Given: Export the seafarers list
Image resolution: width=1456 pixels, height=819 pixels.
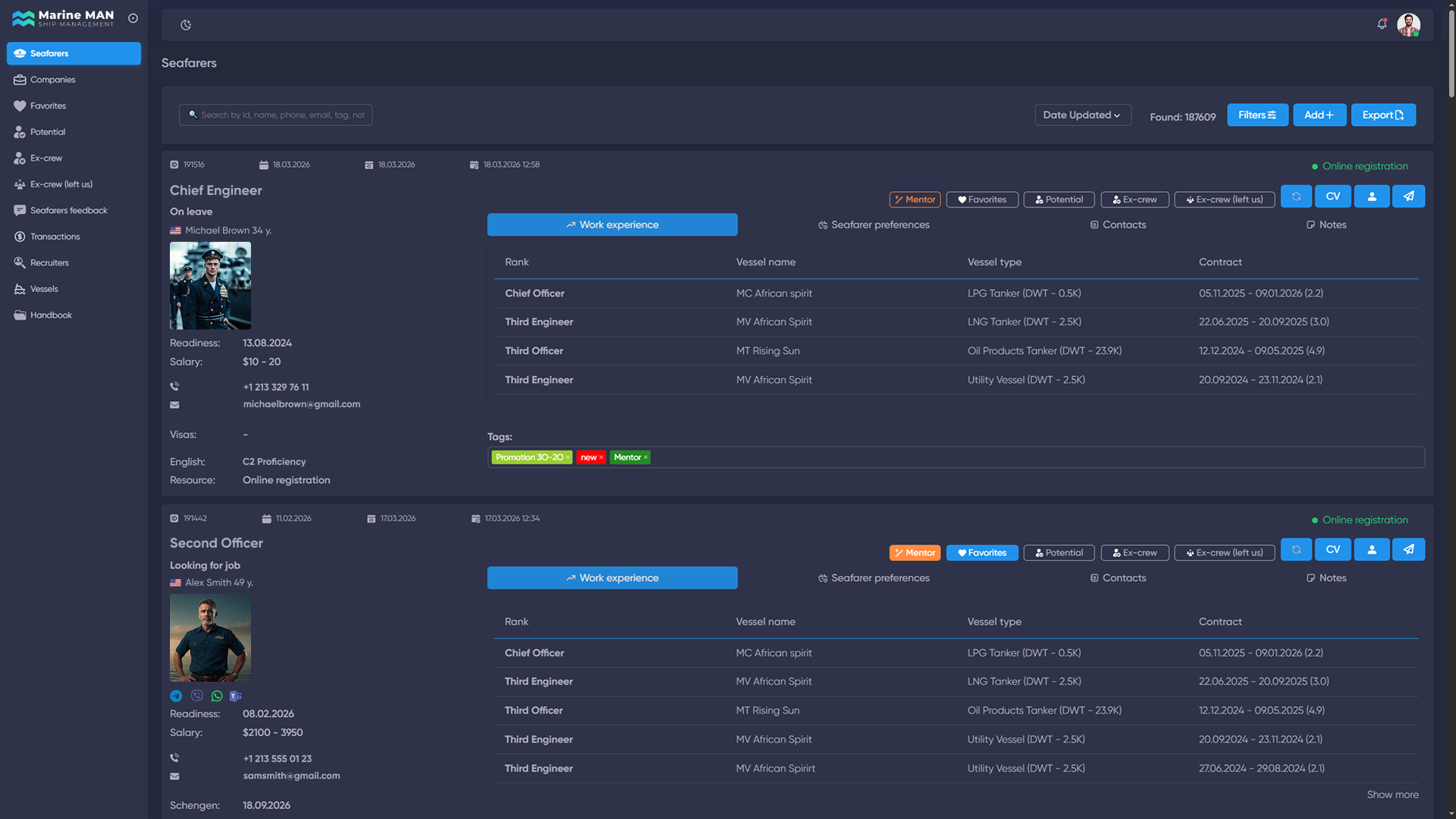Looking at the screenshot, I should [x=1383, y=115].
